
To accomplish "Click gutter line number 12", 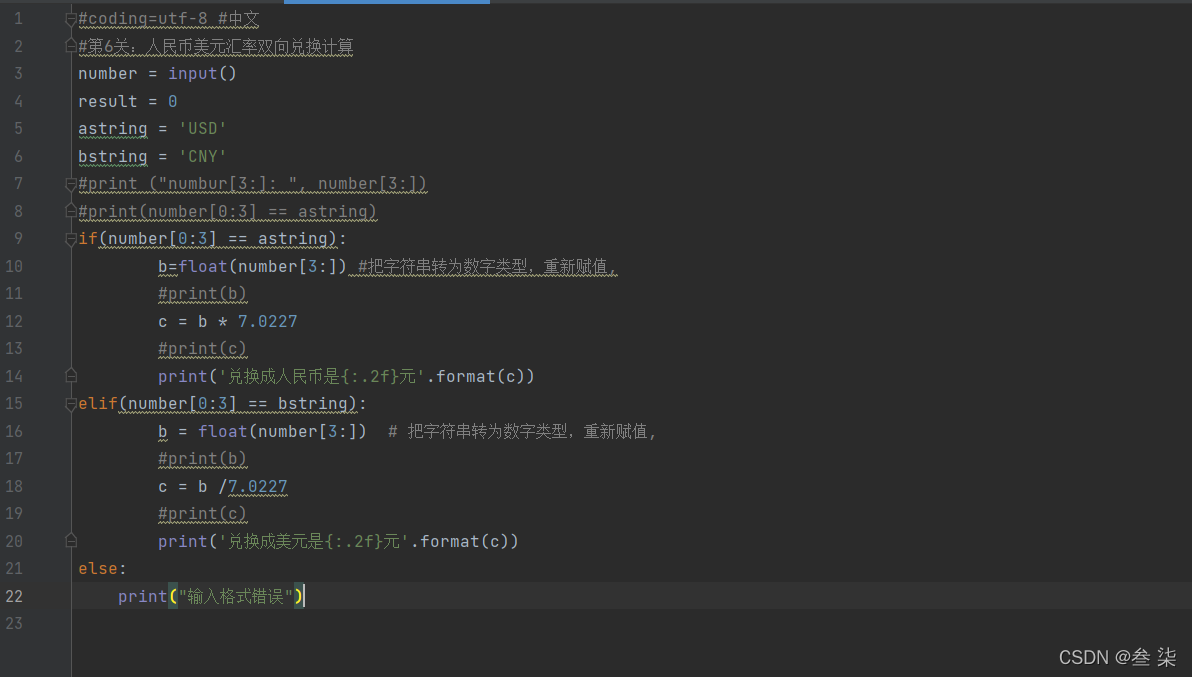I will (x=14, y=321).
